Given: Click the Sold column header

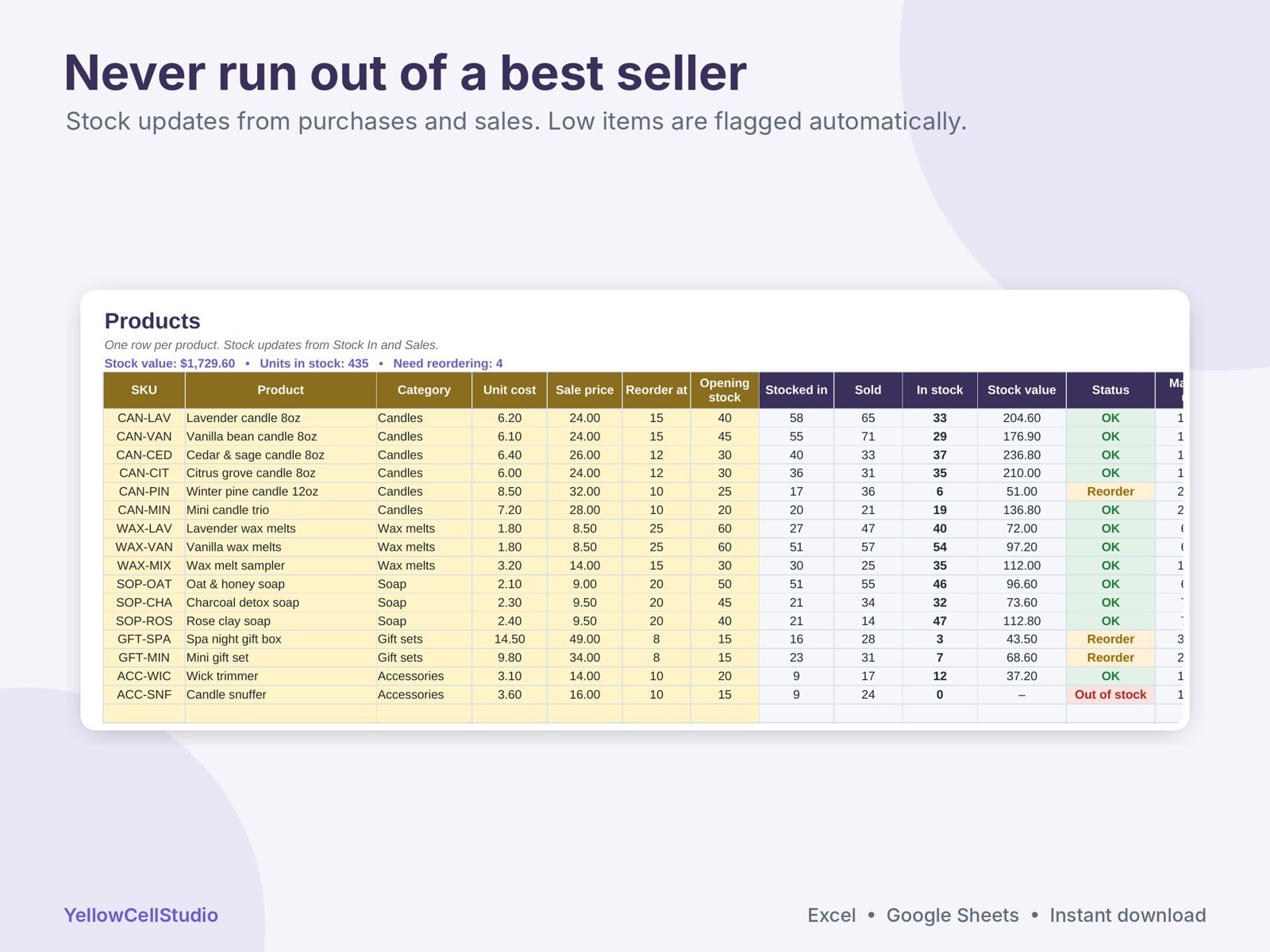Looking at the screenshot, I should click(x=868, y=390).
